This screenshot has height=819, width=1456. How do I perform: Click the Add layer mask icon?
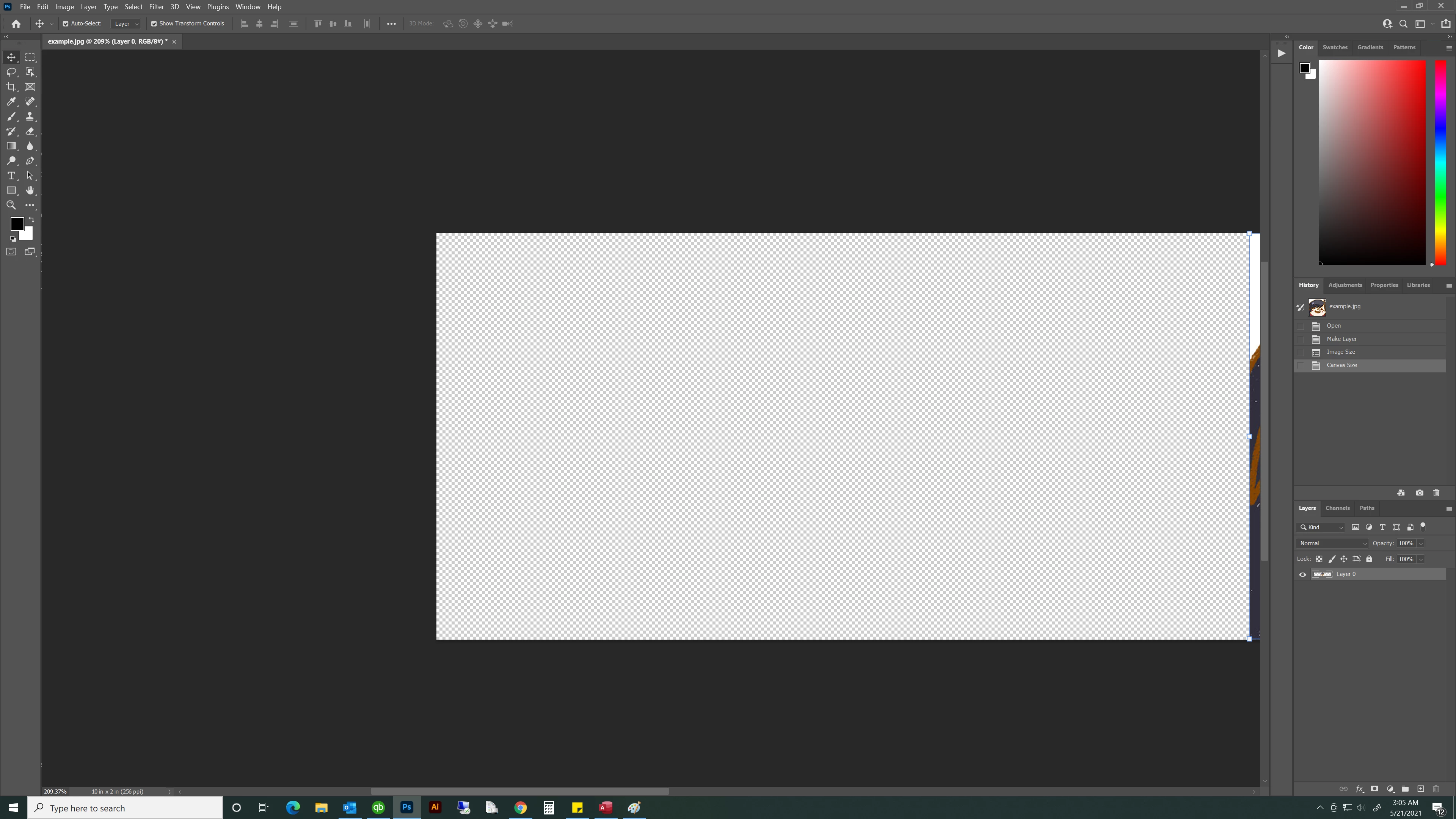point(1374,789)
